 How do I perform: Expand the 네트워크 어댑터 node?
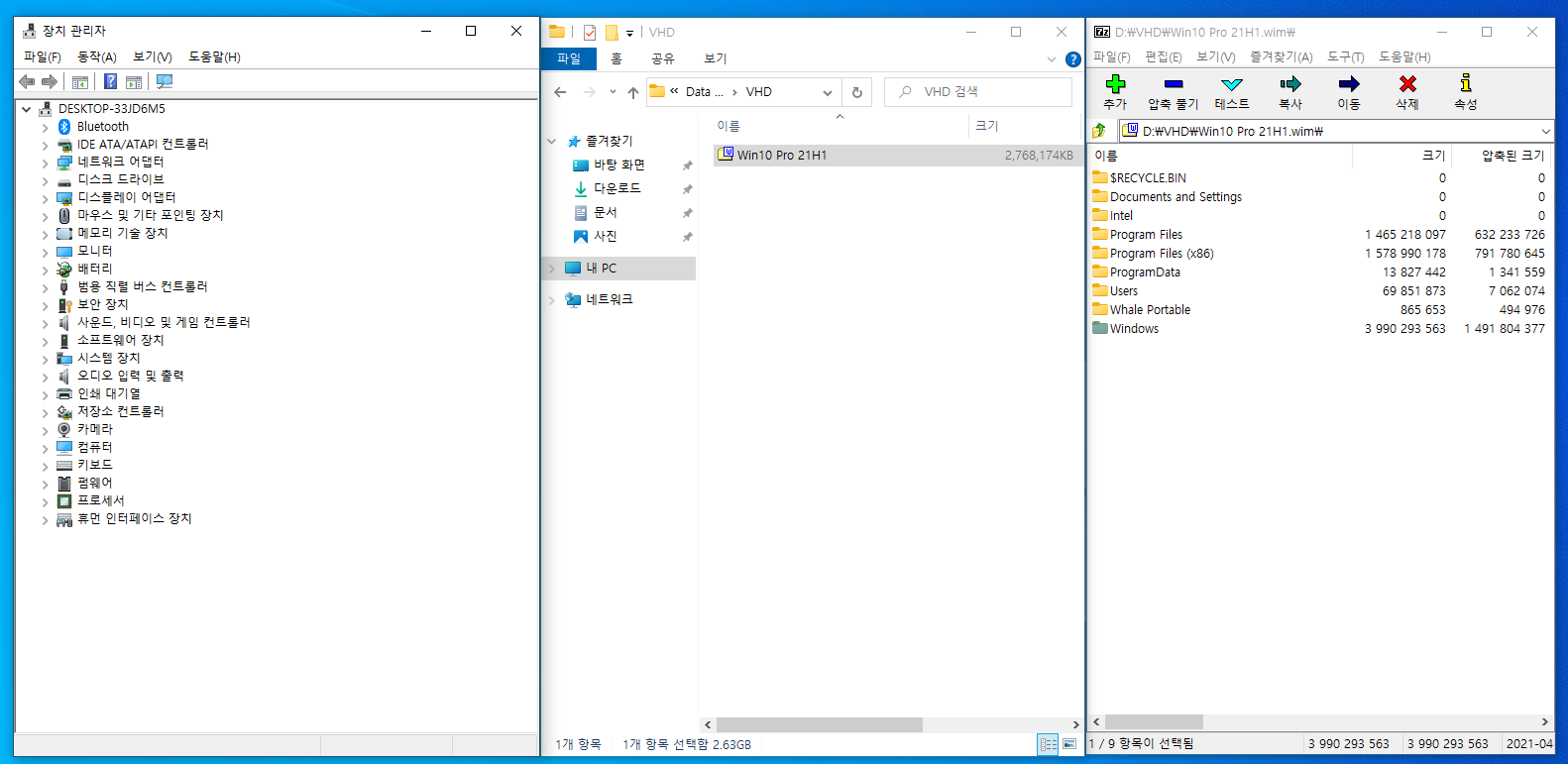pos(45,163)
